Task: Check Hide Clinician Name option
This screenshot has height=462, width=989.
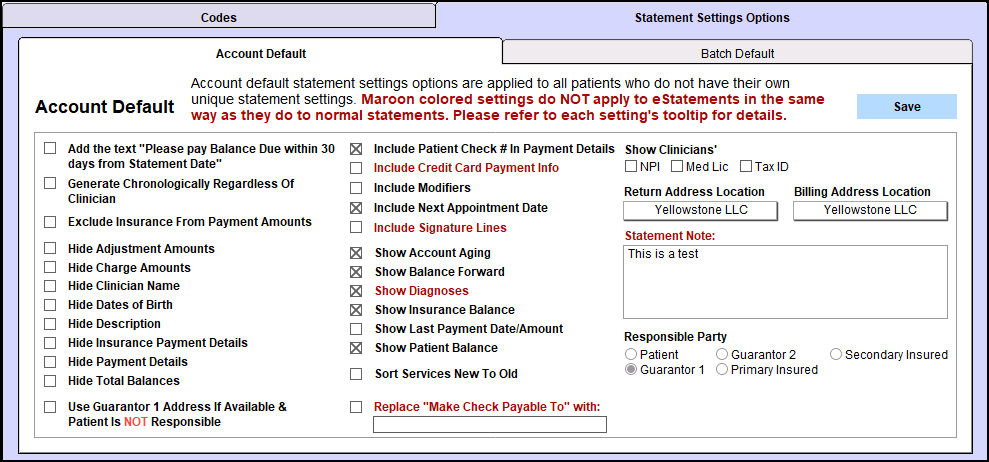Action: click(50, 286)
